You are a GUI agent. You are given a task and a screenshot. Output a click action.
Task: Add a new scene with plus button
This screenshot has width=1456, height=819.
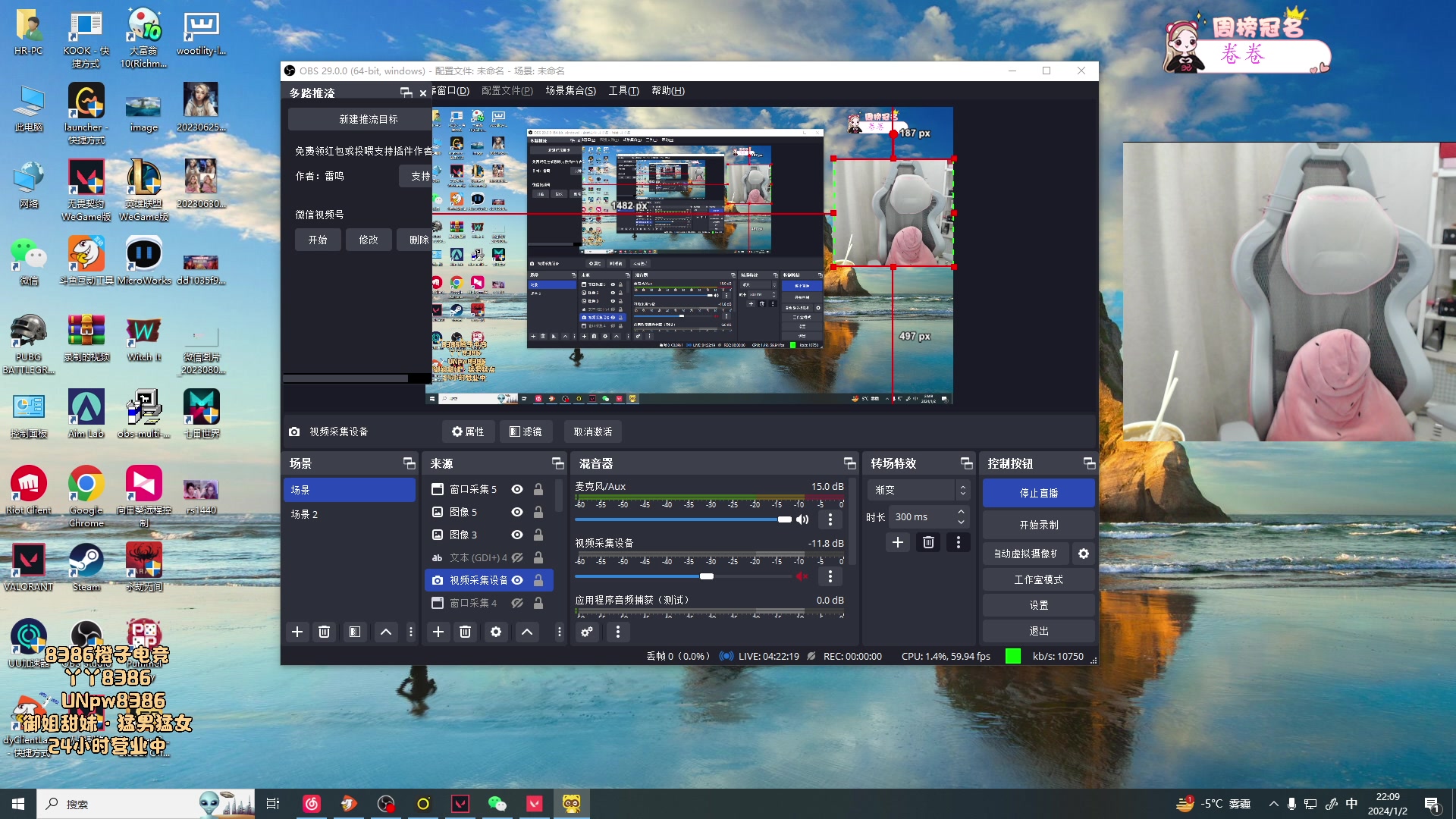point(297,632)
